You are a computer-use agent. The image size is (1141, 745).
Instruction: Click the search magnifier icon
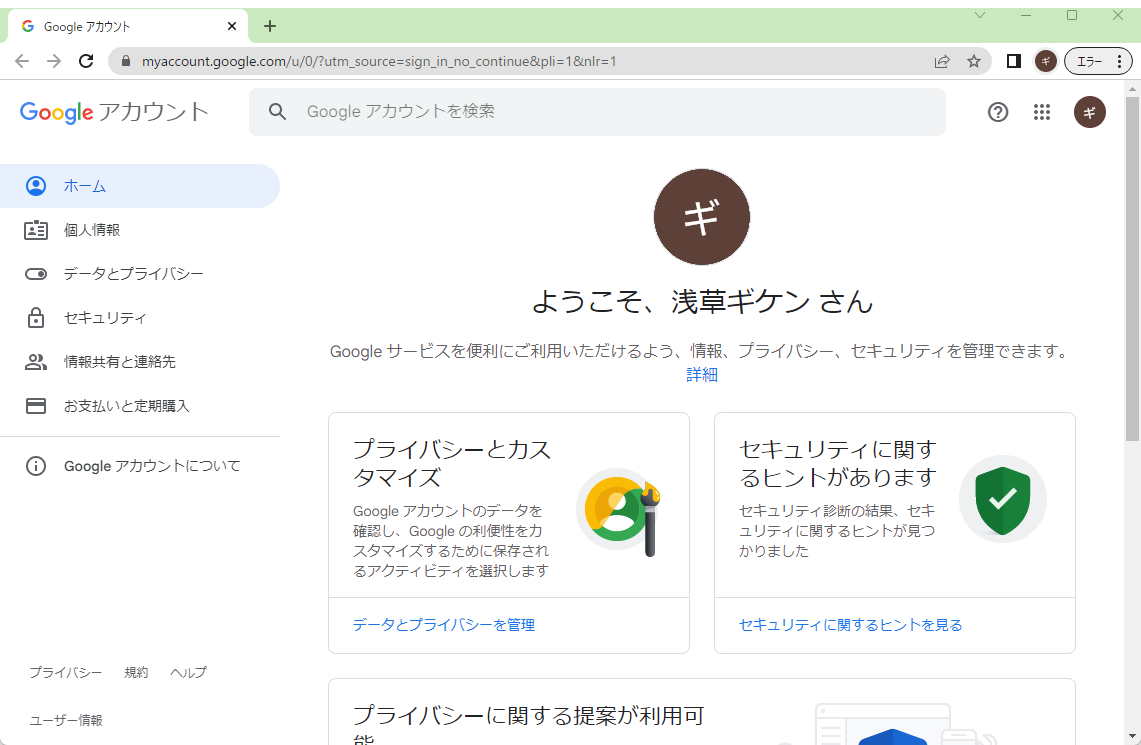click(277, 111)
